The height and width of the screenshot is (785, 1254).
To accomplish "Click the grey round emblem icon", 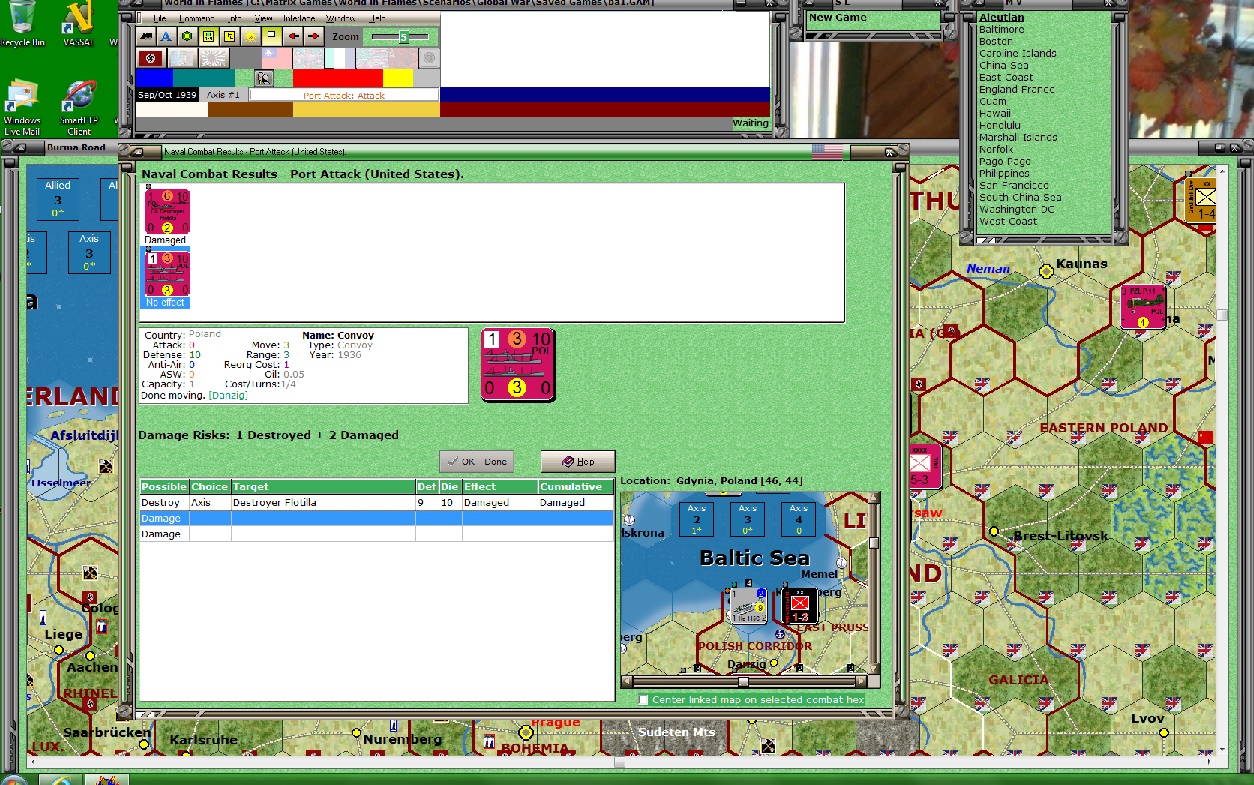I will (429, 58).
